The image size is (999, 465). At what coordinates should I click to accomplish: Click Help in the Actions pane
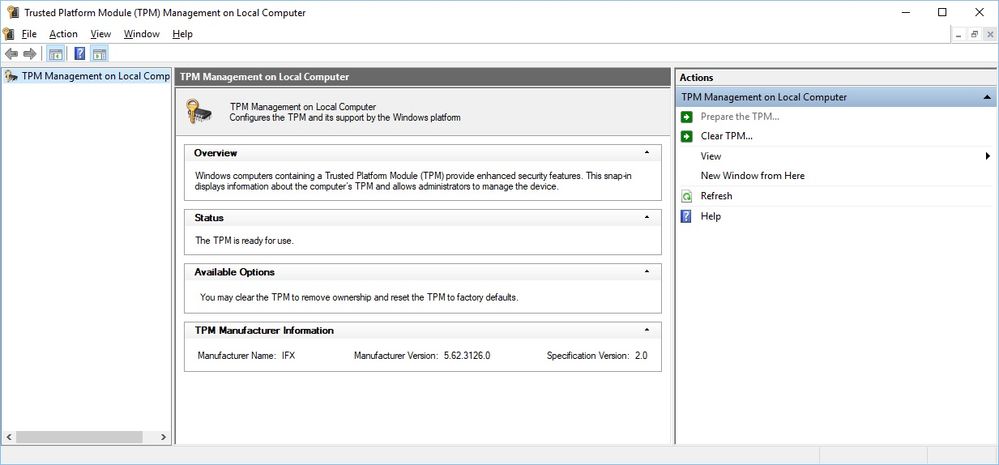click(710, 217)
